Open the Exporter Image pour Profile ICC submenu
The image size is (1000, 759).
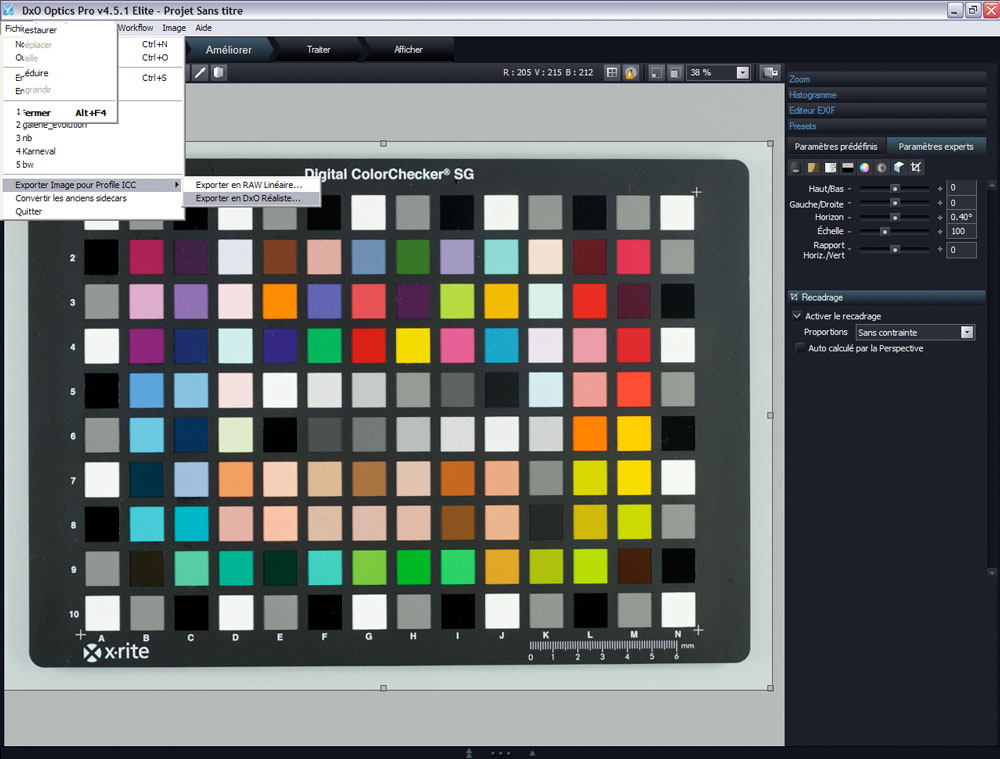pyautogui.click(x=92, y=185)
